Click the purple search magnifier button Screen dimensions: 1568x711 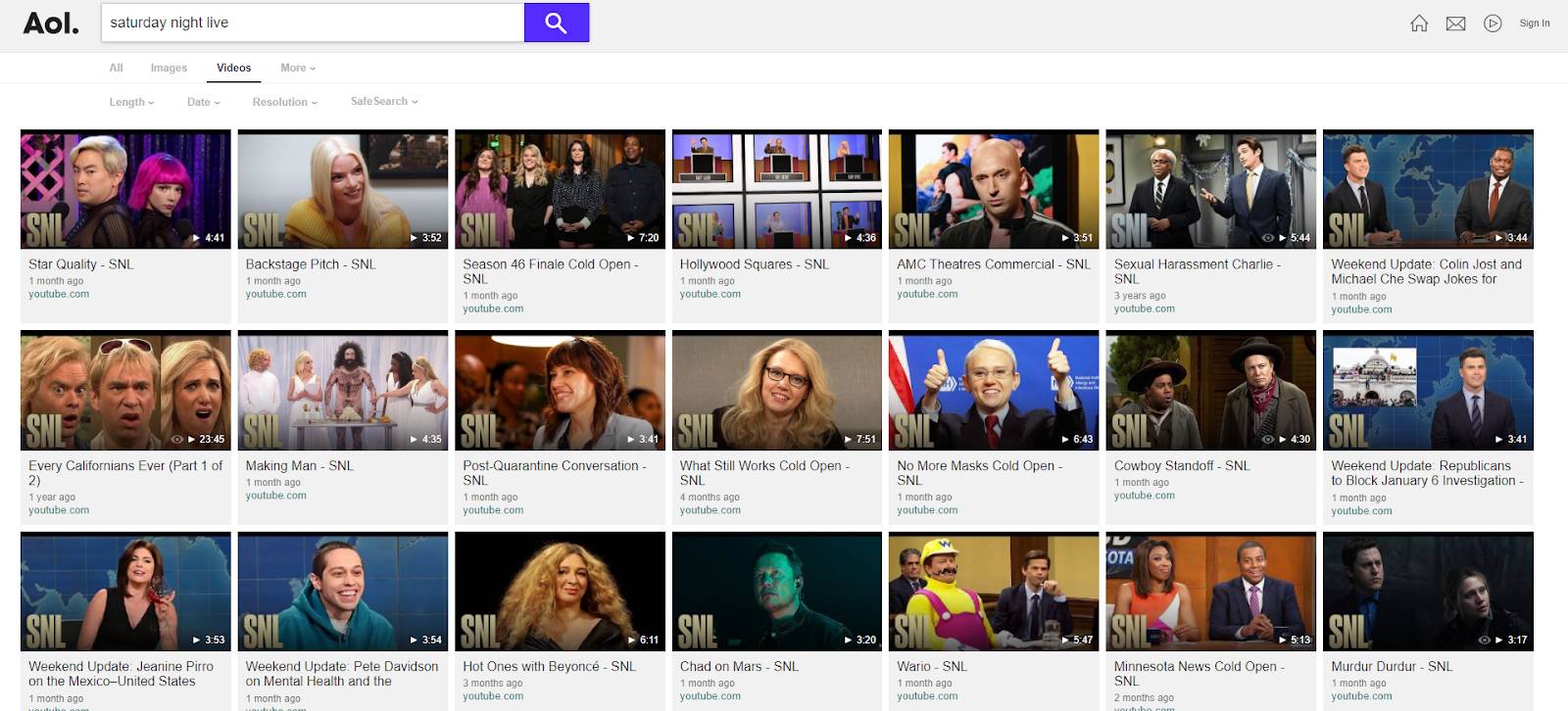pos(557,23)
